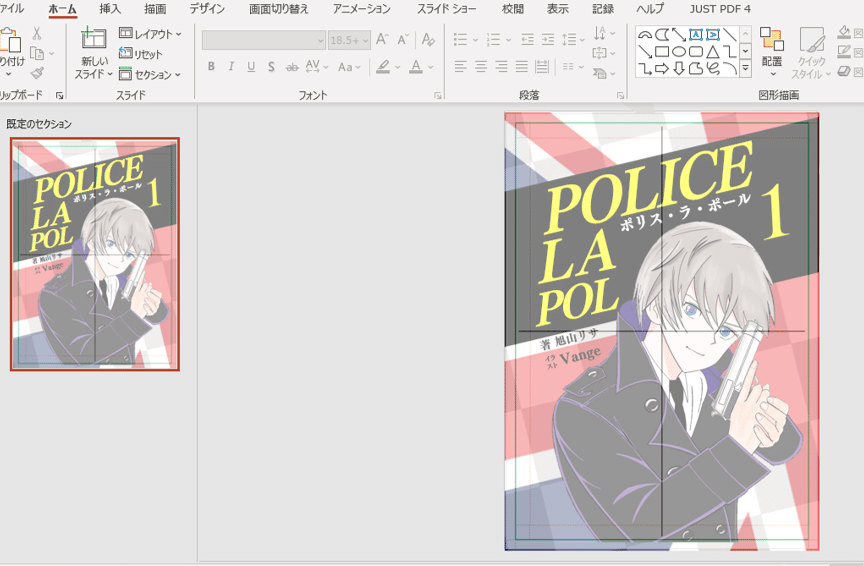Open the Aa change case dropdown

349,67
